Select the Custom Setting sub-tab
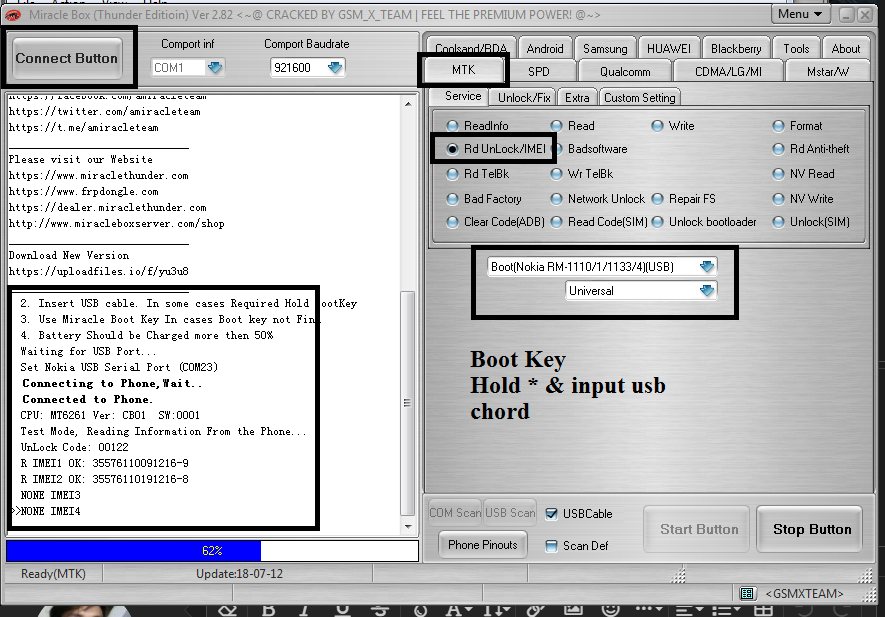This screenshot has width=885, height=617. click(x=639, y=98)
